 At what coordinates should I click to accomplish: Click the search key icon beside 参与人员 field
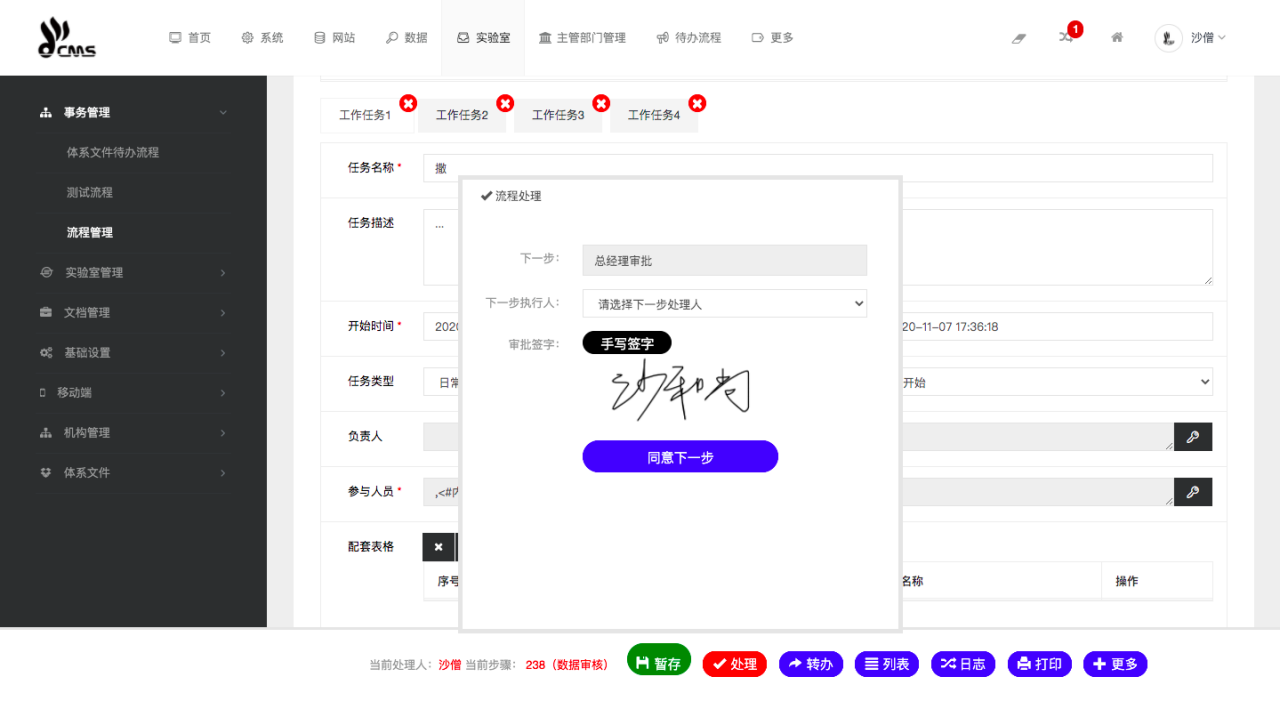pyautogui.click(x=1192, y=492)
